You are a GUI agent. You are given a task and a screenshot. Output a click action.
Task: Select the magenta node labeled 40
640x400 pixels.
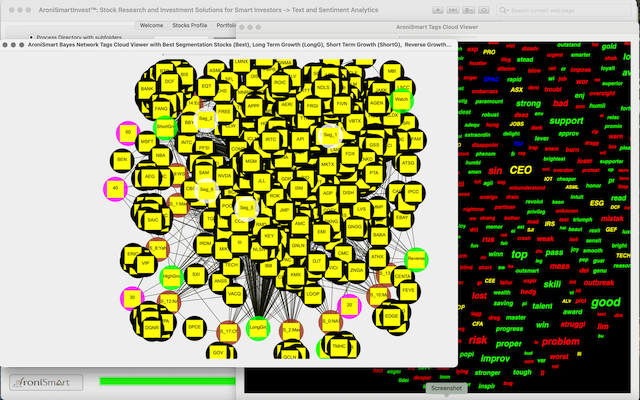[x=115, y=189]
